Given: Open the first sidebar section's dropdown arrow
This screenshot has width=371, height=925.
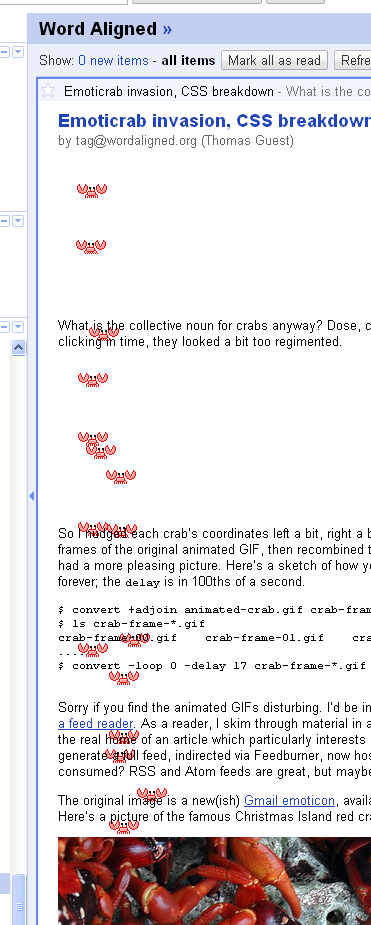Looking at the screenshot, I should (18, 52).
